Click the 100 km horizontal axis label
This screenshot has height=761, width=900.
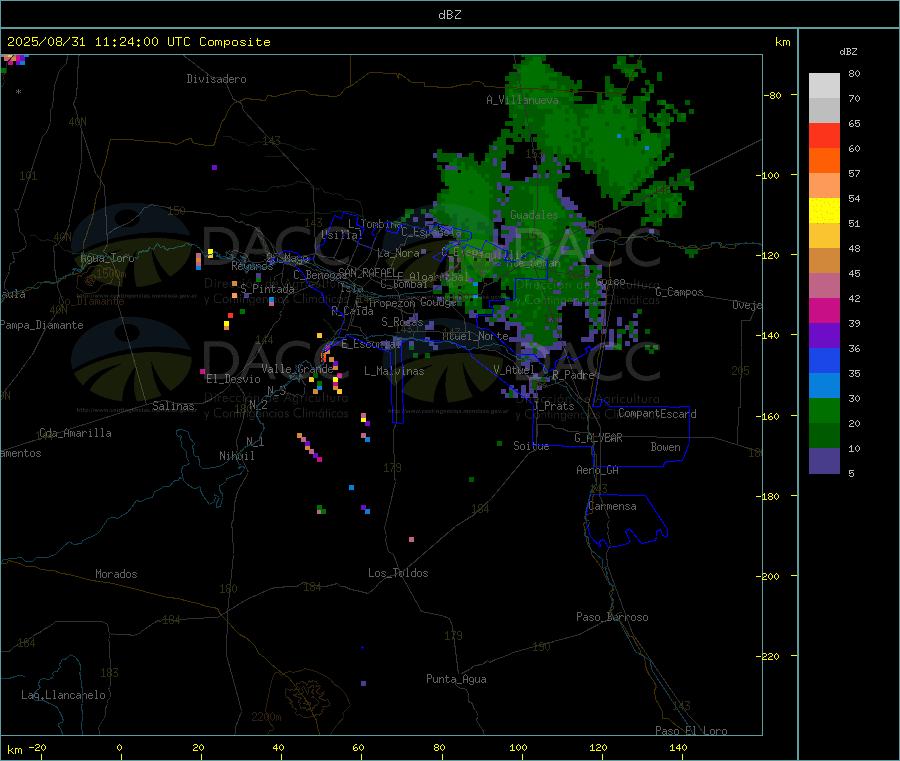coord(518,747)
